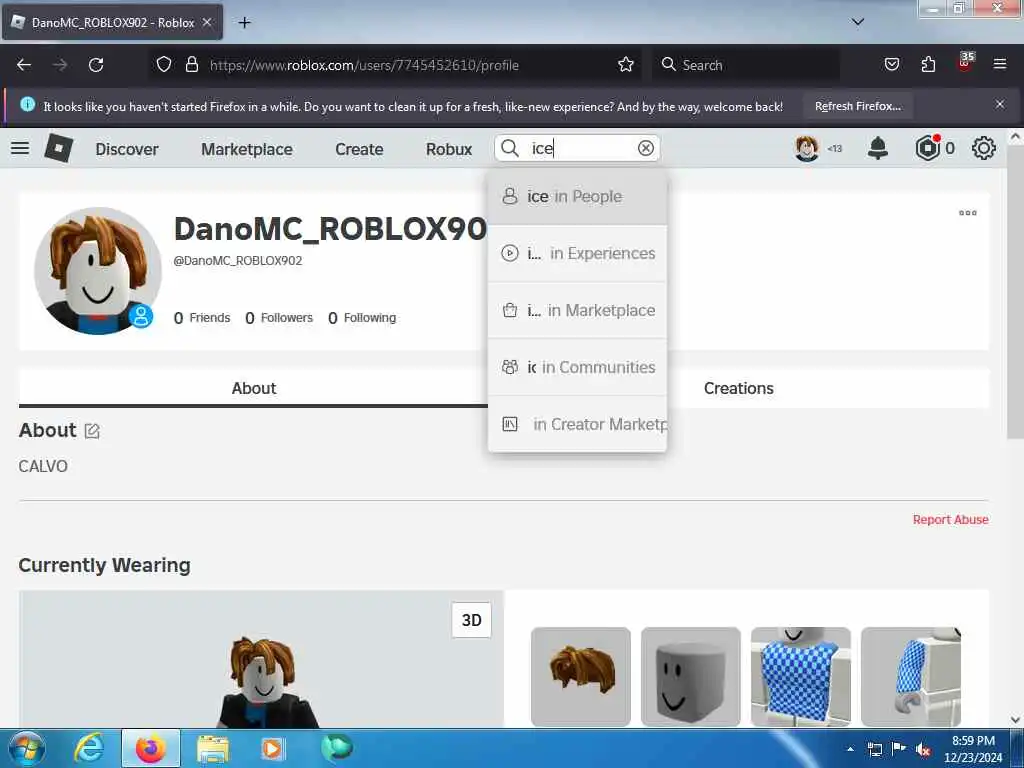Image resolution: width=1024 pixels, height=768 pixels.
Task: Dismiss the Firefox refresh notification bar
Action: [x=1000, y=104]
